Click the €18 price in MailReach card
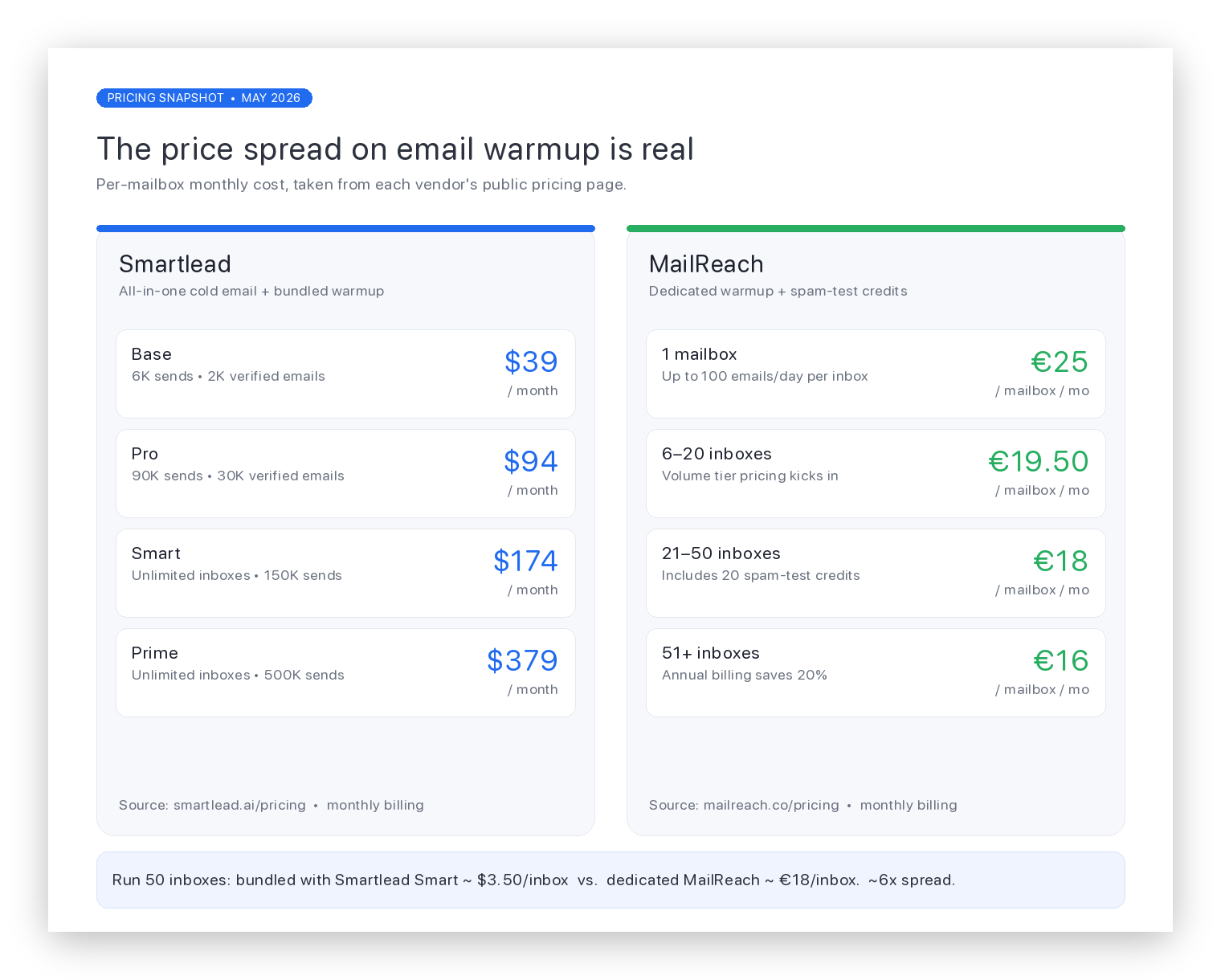Viewport: 1221px width, 980px height. [x=1060, y=561]
